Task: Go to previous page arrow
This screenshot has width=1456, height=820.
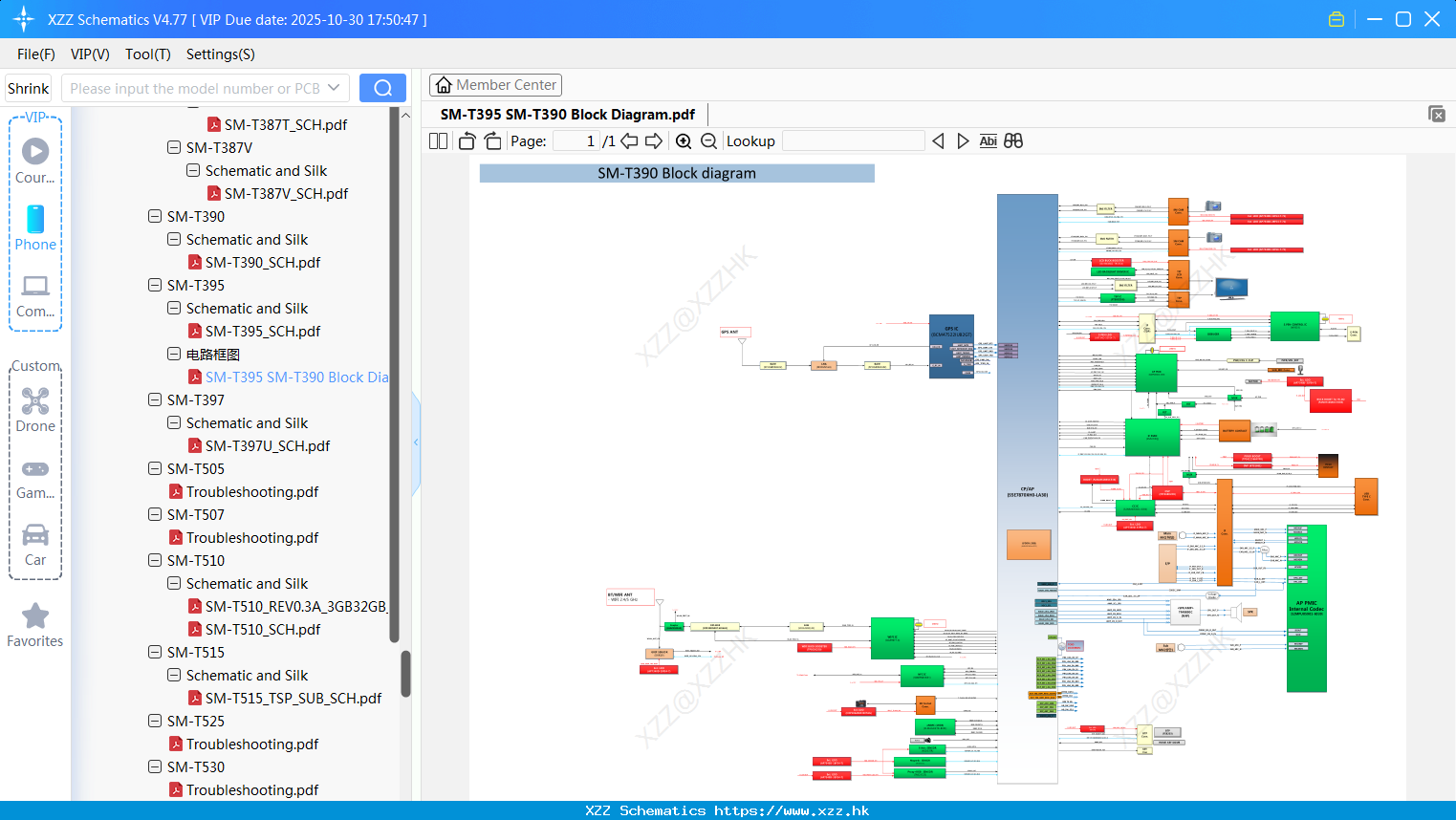Action: [629, 140]
